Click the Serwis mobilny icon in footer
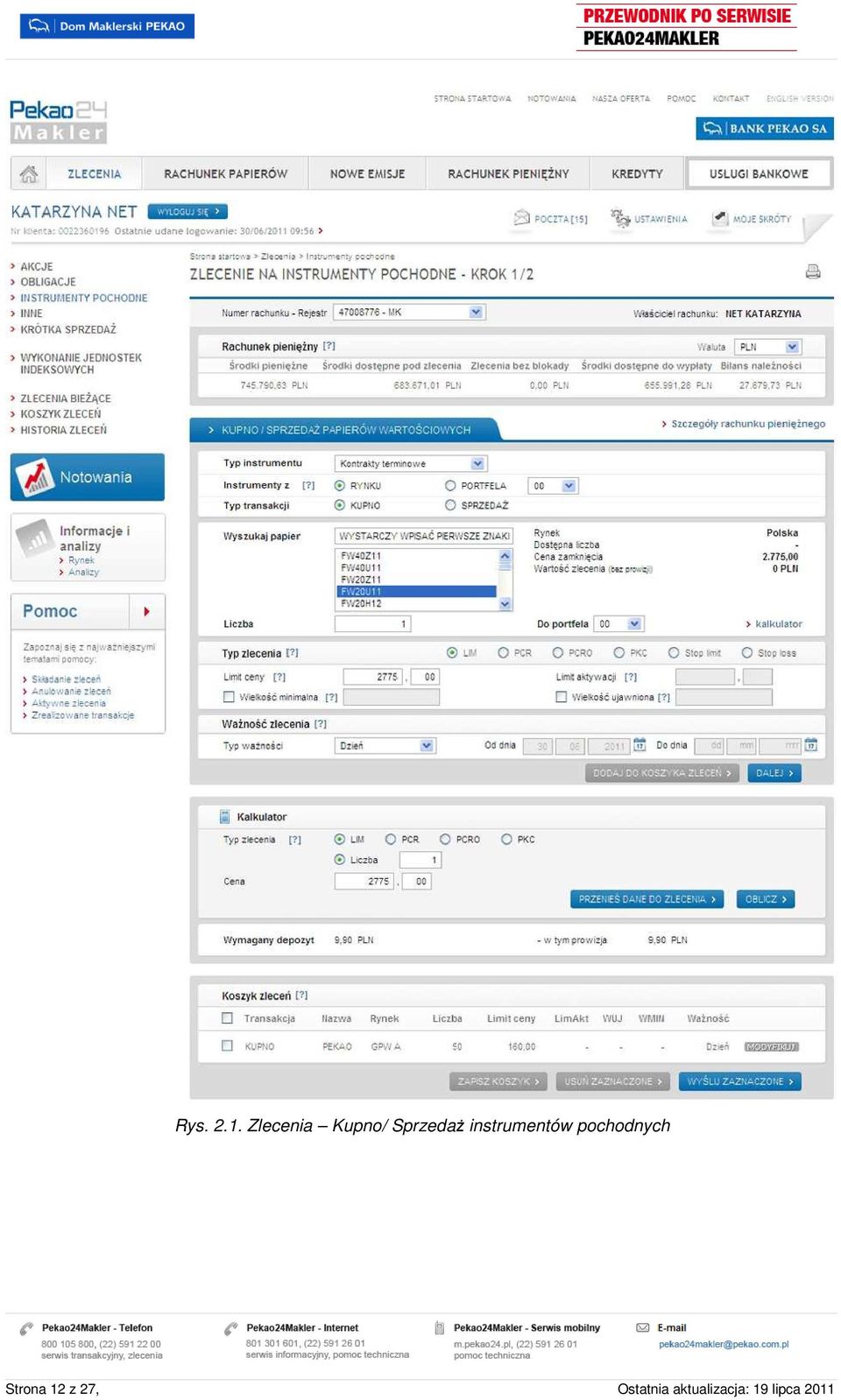 (x=439, y=1328)
